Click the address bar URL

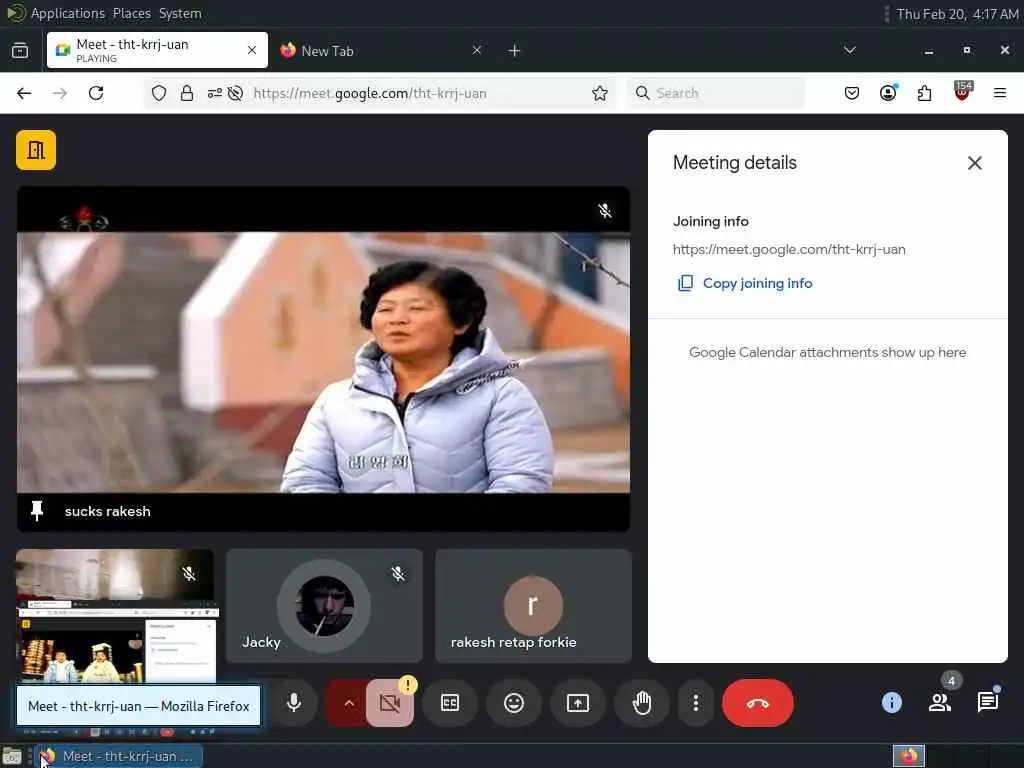[x=370, y=93]
